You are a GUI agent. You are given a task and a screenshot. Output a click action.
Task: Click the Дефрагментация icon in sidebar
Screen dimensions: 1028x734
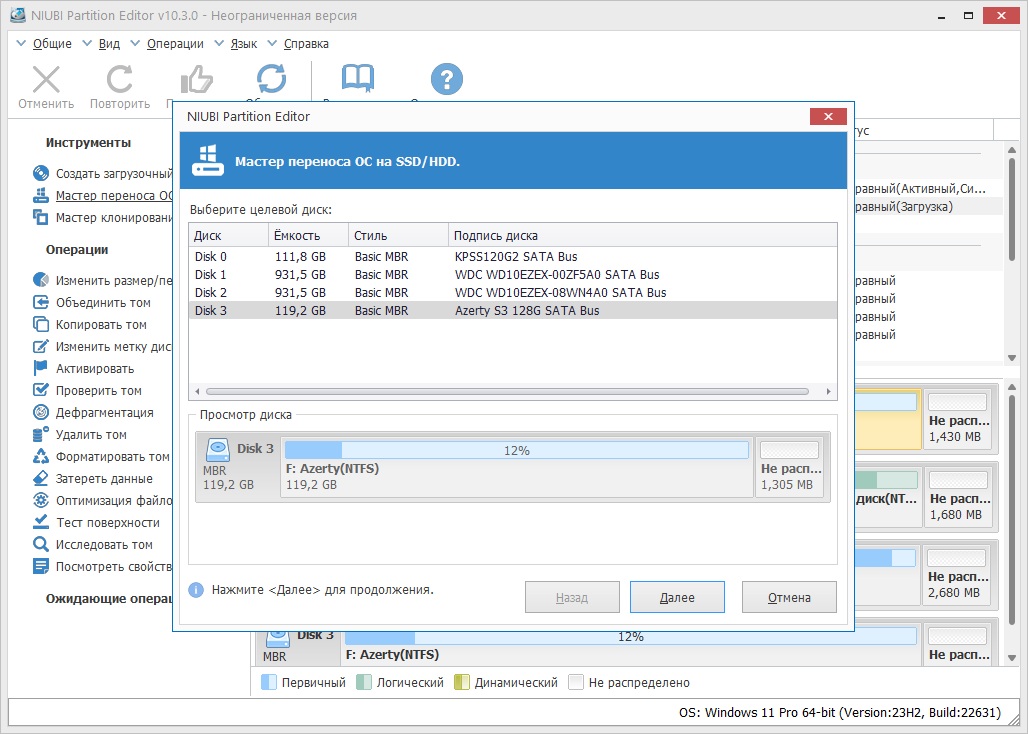pyautogui.click(x=41, y=413)
